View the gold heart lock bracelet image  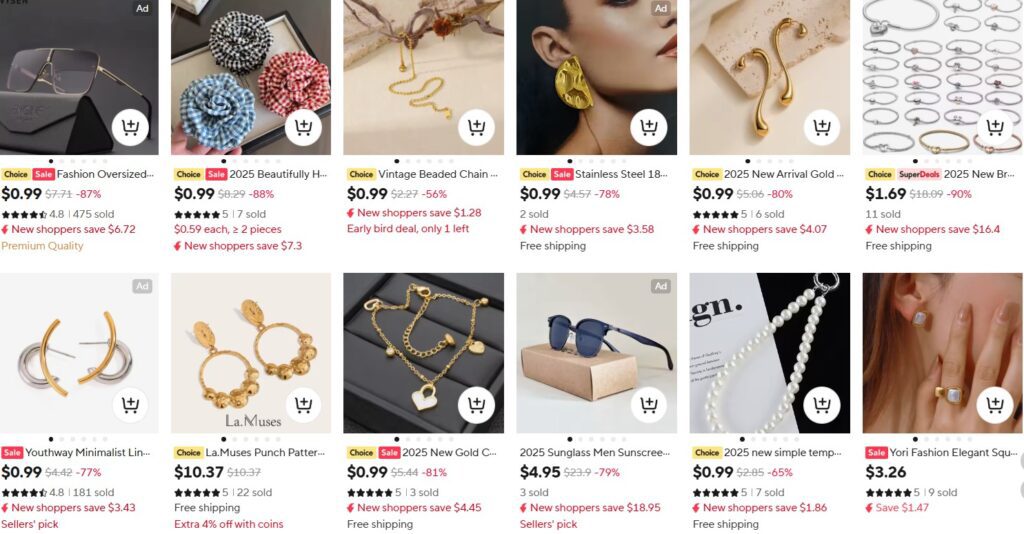coord(423,353)
